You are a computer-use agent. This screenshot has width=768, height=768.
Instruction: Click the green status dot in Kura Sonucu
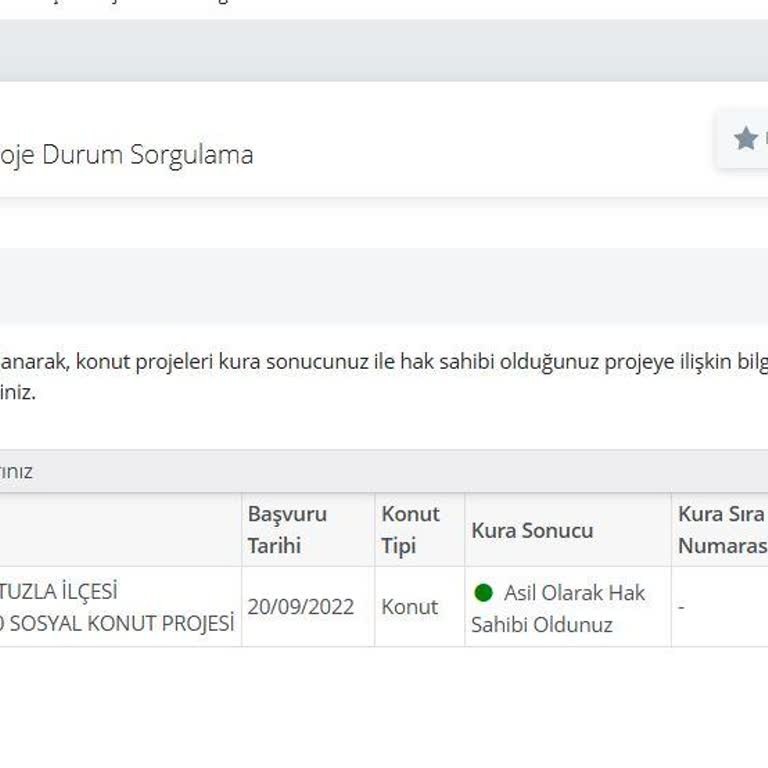(483, 593)
